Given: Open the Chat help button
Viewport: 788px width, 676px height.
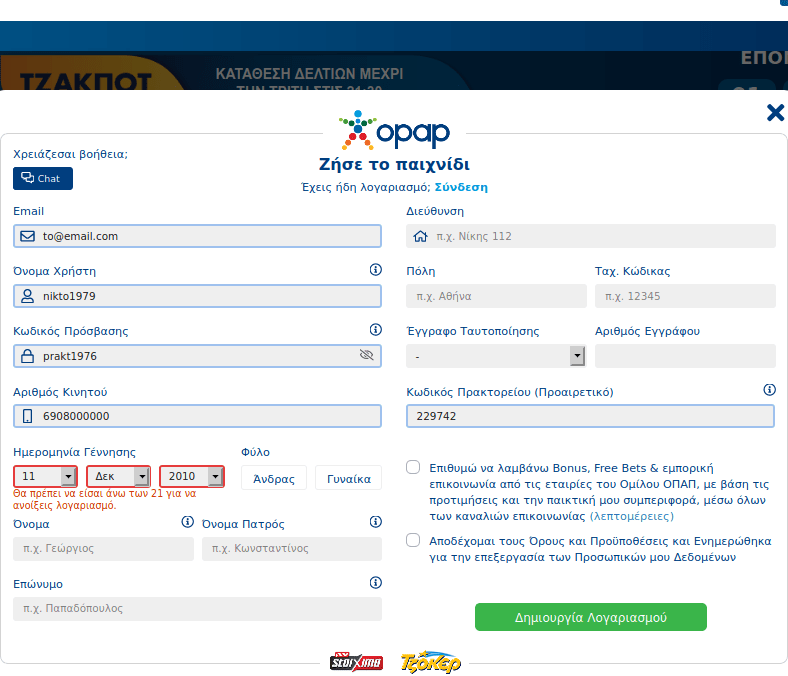Looking at the screenshot, I should click(x=43, y=178).
